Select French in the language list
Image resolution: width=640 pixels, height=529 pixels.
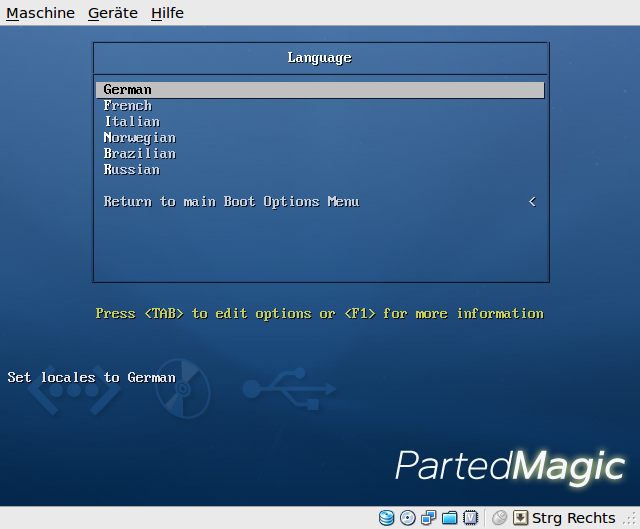(128, 106)
